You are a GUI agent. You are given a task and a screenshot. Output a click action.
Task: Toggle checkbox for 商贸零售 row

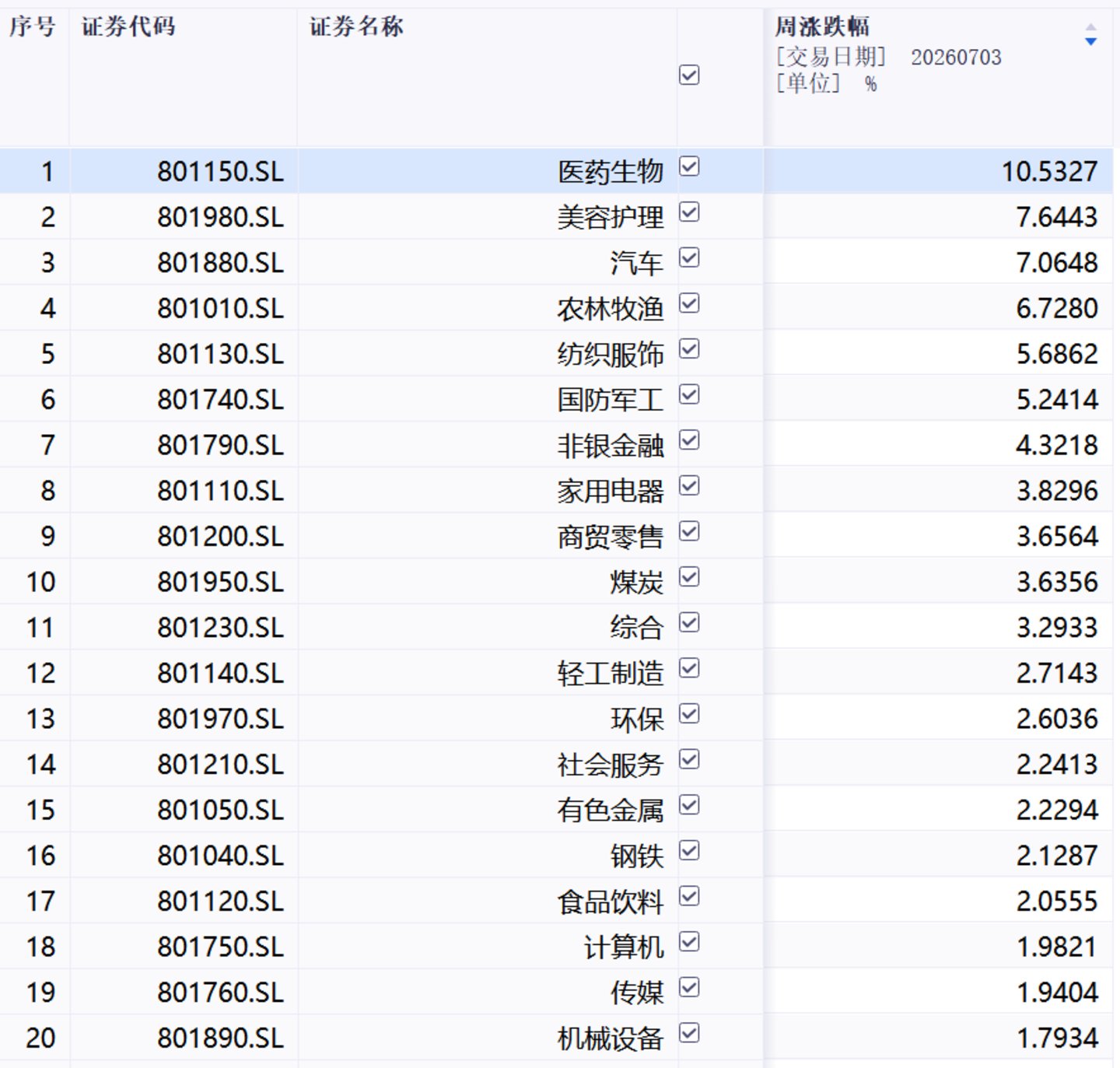coord(689,531)
